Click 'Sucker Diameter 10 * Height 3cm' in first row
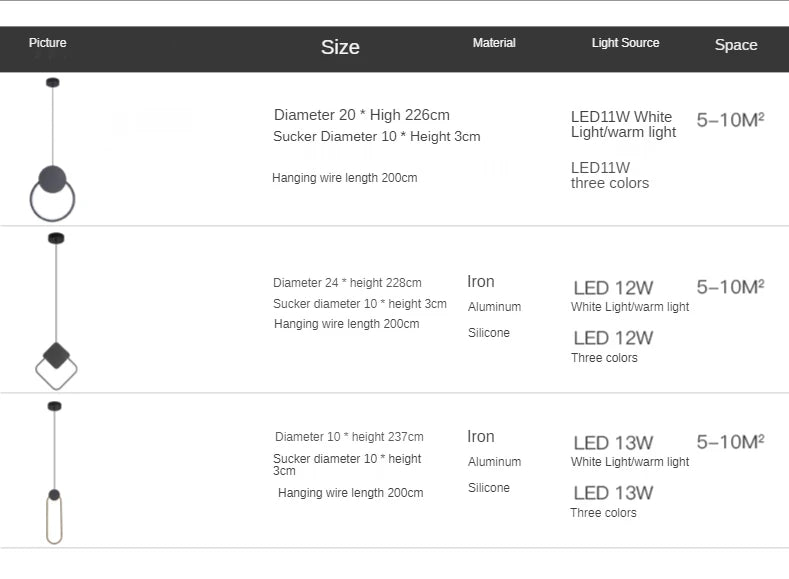 tap(376, 136)
